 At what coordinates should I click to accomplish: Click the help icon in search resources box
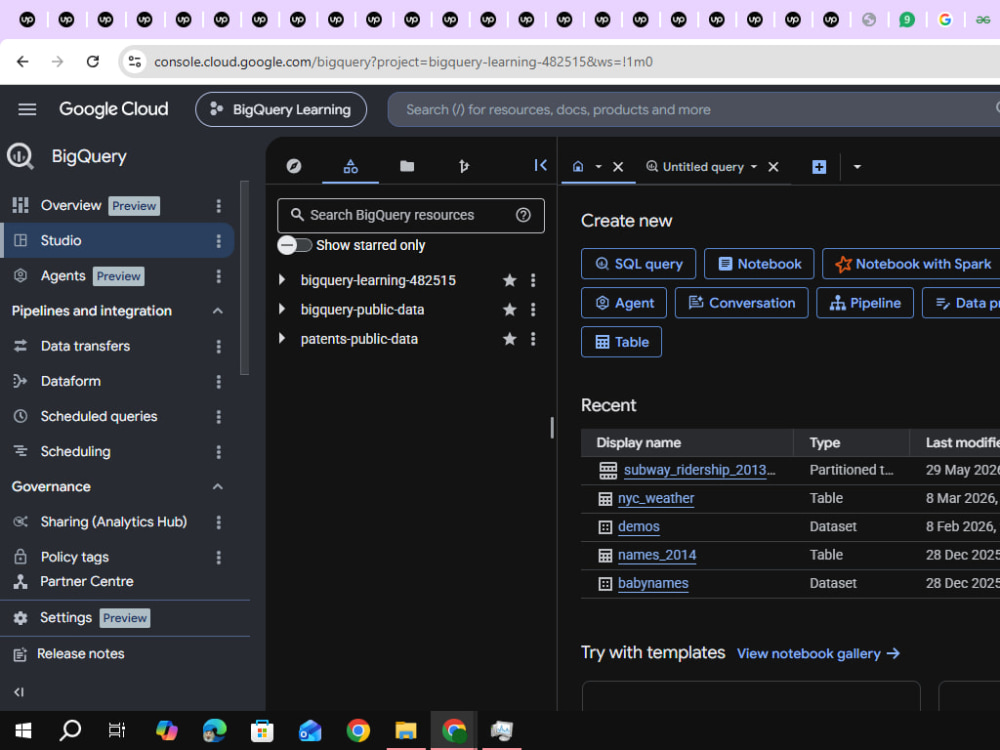[x=523, y=215]
